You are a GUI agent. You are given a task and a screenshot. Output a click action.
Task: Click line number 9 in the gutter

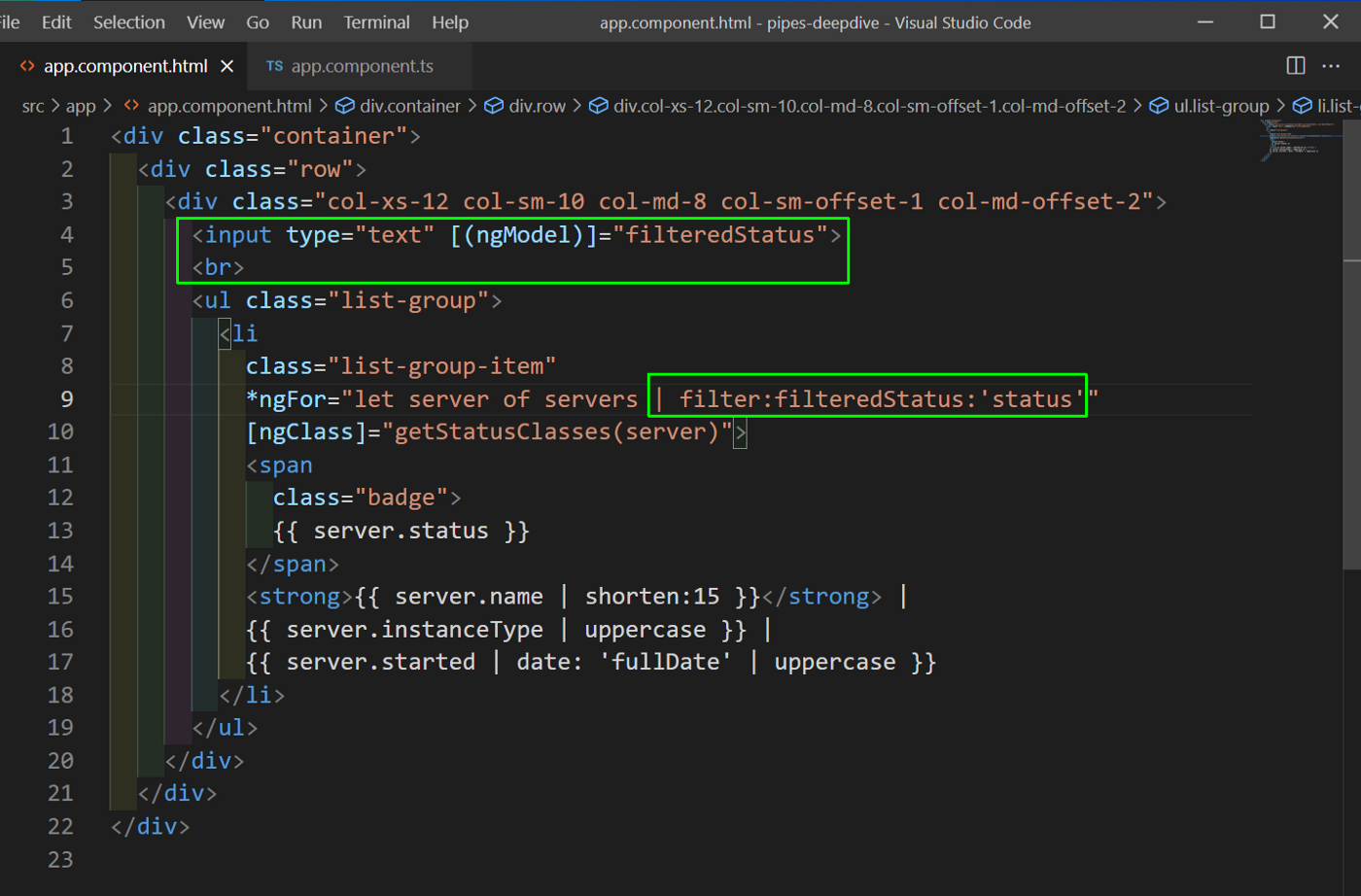(67, 399)
